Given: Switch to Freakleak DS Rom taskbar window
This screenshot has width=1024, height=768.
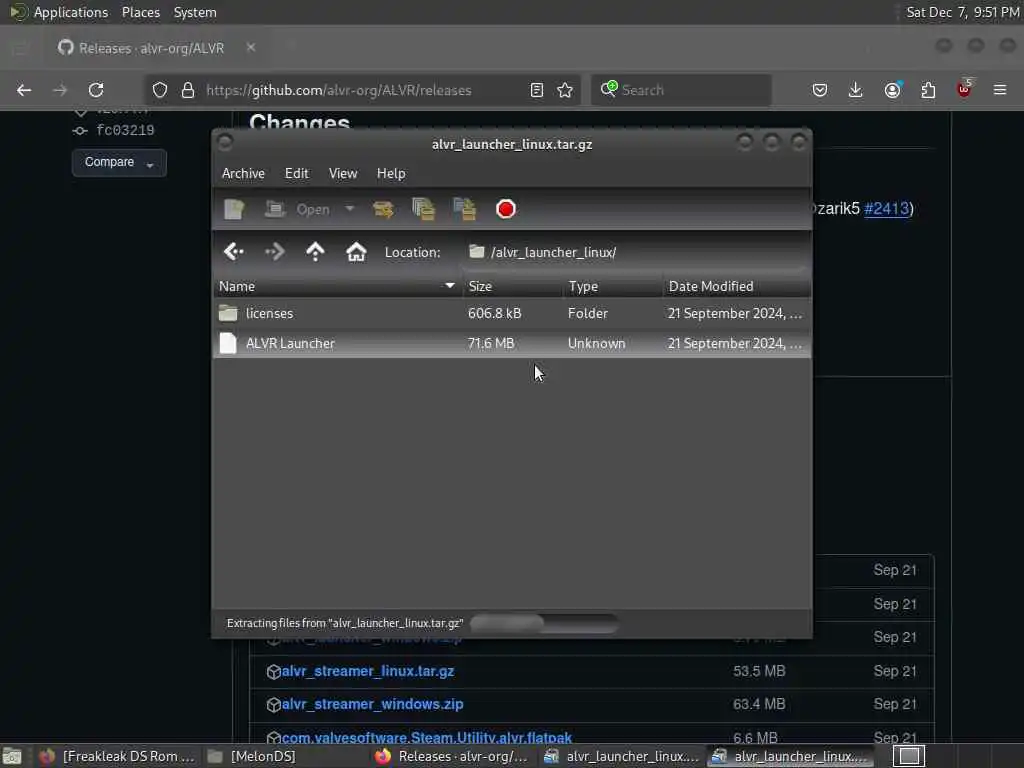Looking at the screenshot, I should click(116, 756).
